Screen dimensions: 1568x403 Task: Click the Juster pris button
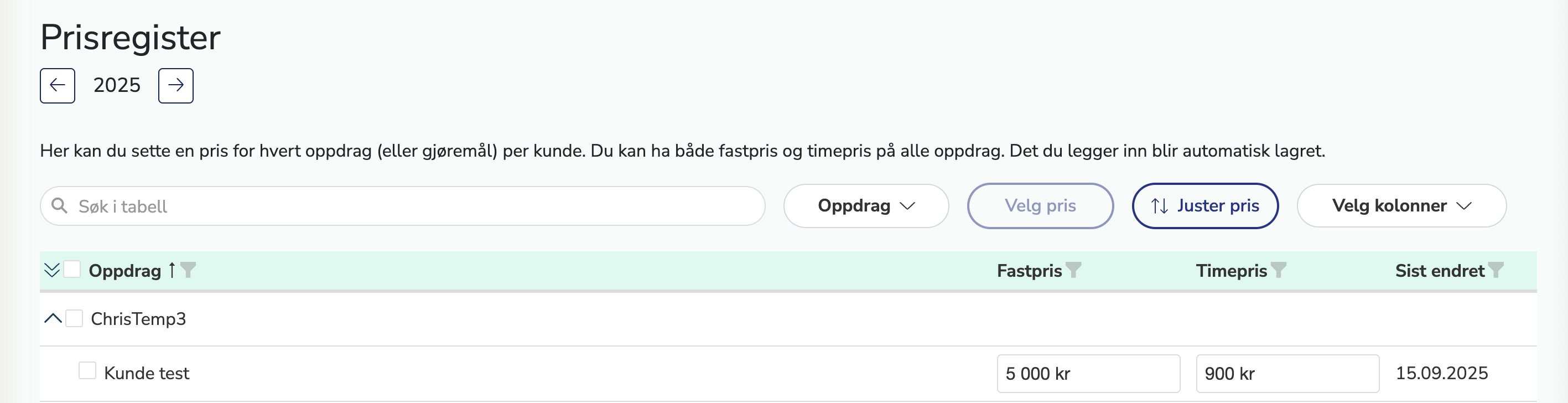click(x=1204, y=206)
